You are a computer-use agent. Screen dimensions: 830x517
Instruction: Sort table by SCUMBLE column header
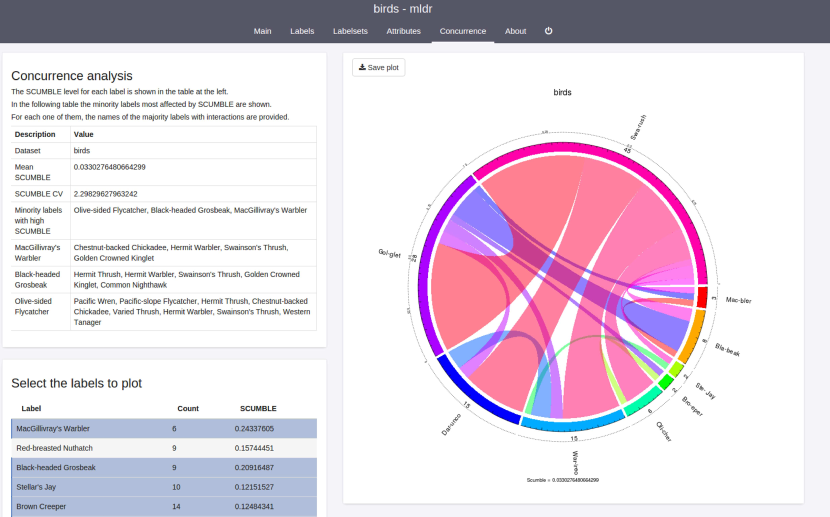[258, 408]
